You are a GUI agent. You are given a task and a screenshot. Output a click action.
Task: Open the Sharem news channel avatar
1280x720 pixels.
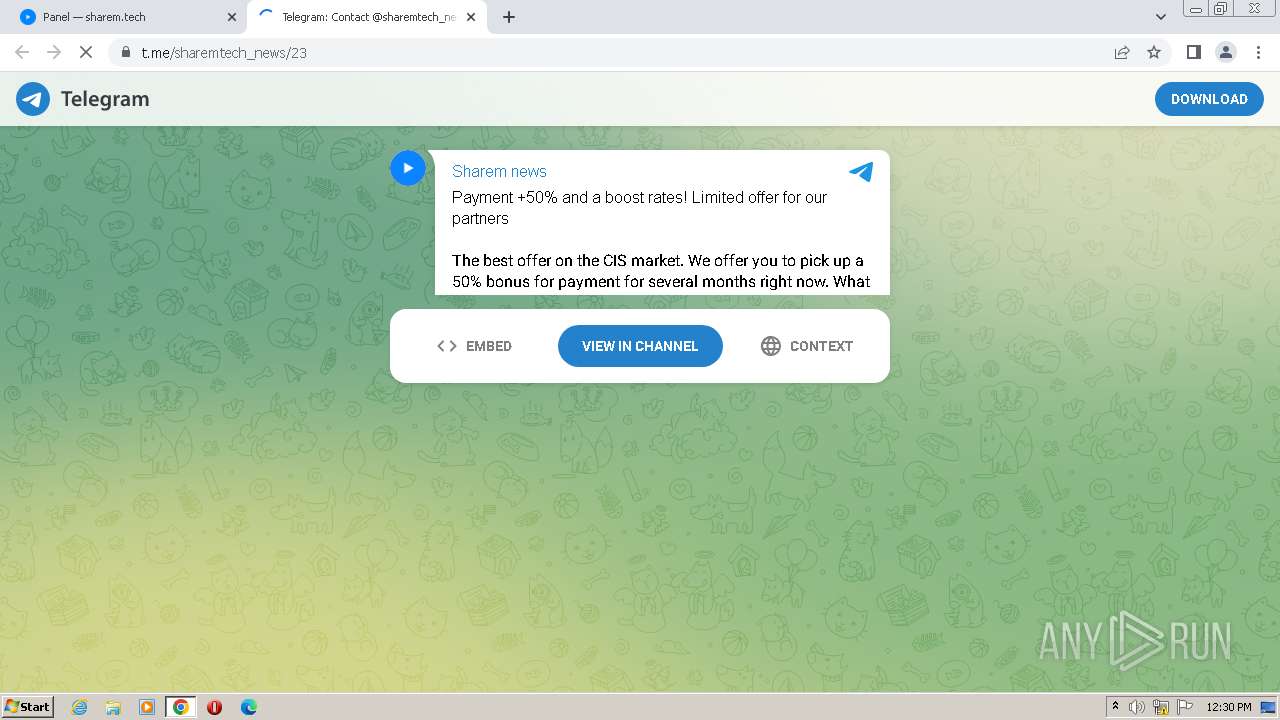point(407,168)
